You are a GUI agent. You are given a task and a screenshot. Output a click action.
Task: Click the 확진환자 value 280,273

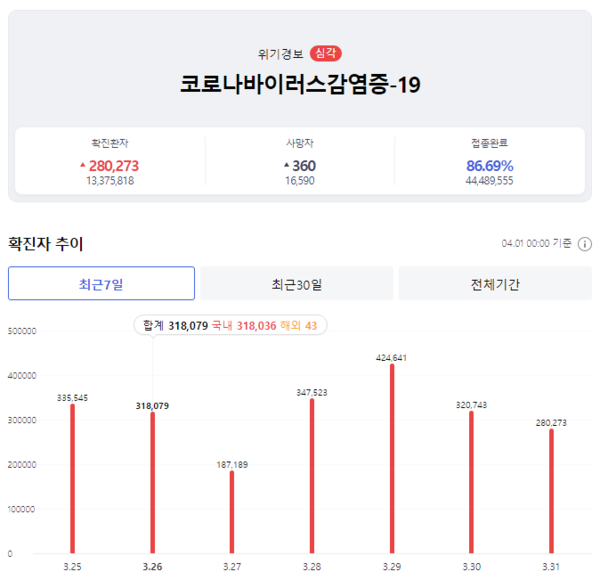pos(114,166)
